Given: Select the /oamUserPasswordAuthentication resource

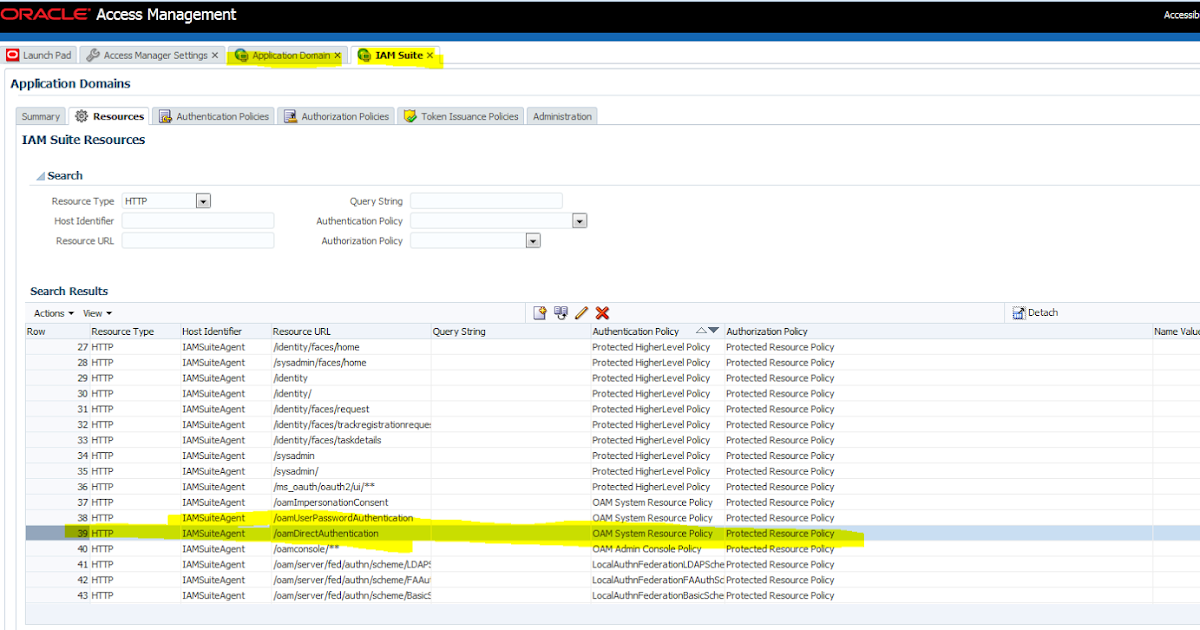Looking at the screenshot, I should click(343, 518).
